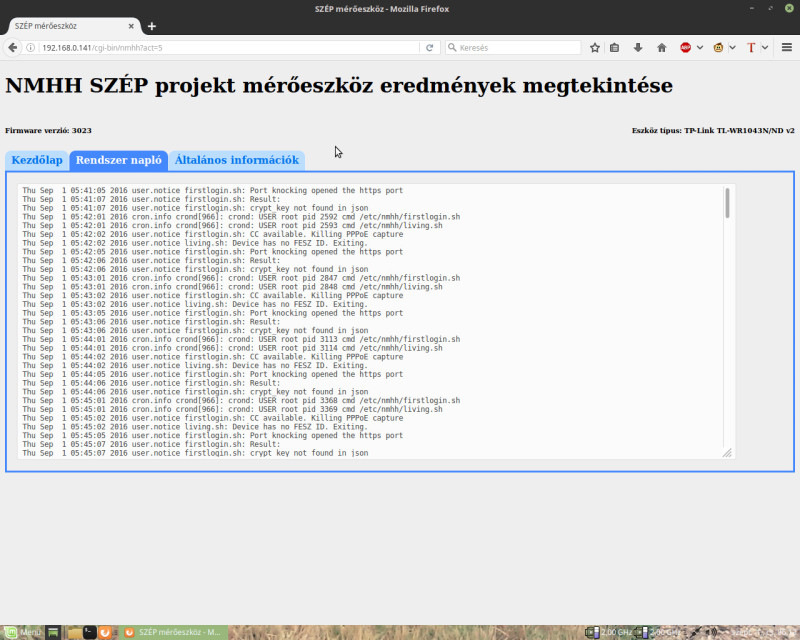
Task: Bookmark this page with the star icon
Action: [594, 47]
